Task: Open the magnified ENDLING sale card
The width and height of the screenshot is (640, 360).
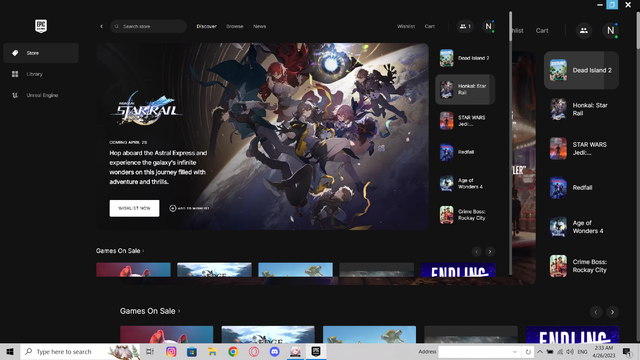Action: pyautogui.click(x=572, y=334)
